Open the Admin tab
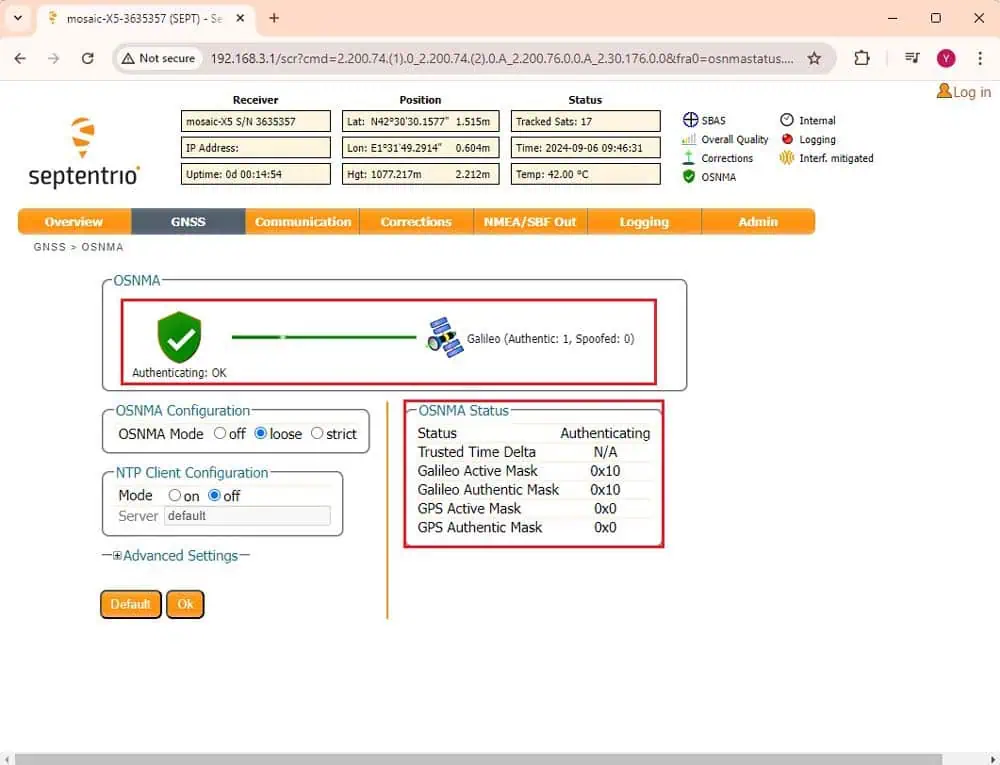This screenshot has height=765, width=1000. click(x=757, y=221)
